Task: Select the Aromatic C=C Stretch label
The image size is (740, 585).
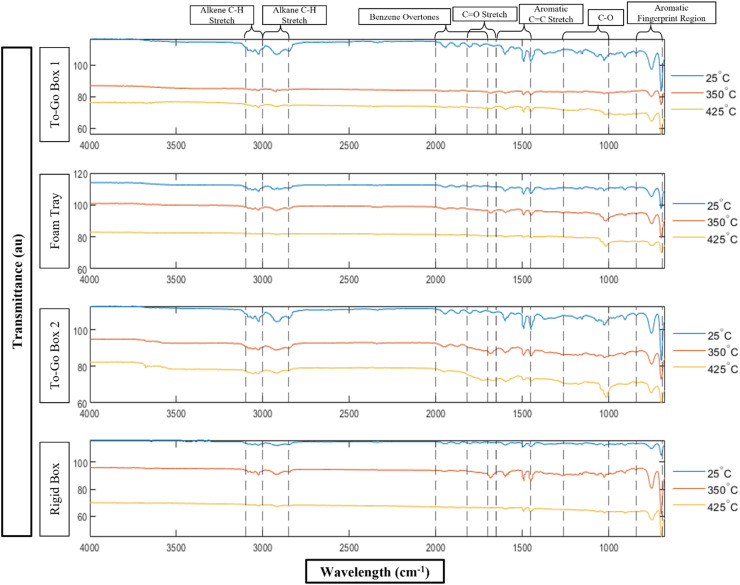Action: [x=551, y=14]
